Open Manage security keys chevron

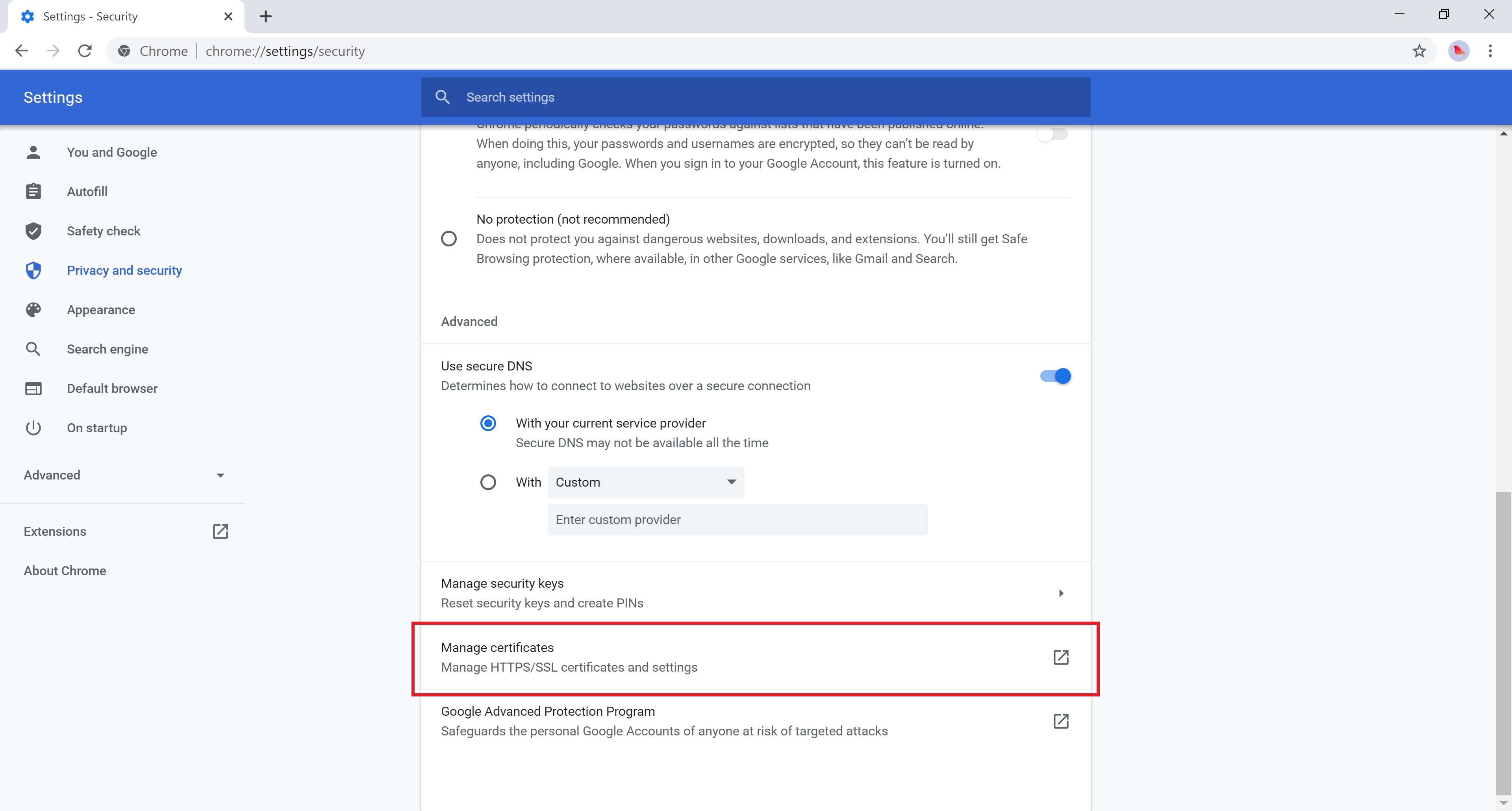[1061, 593]
